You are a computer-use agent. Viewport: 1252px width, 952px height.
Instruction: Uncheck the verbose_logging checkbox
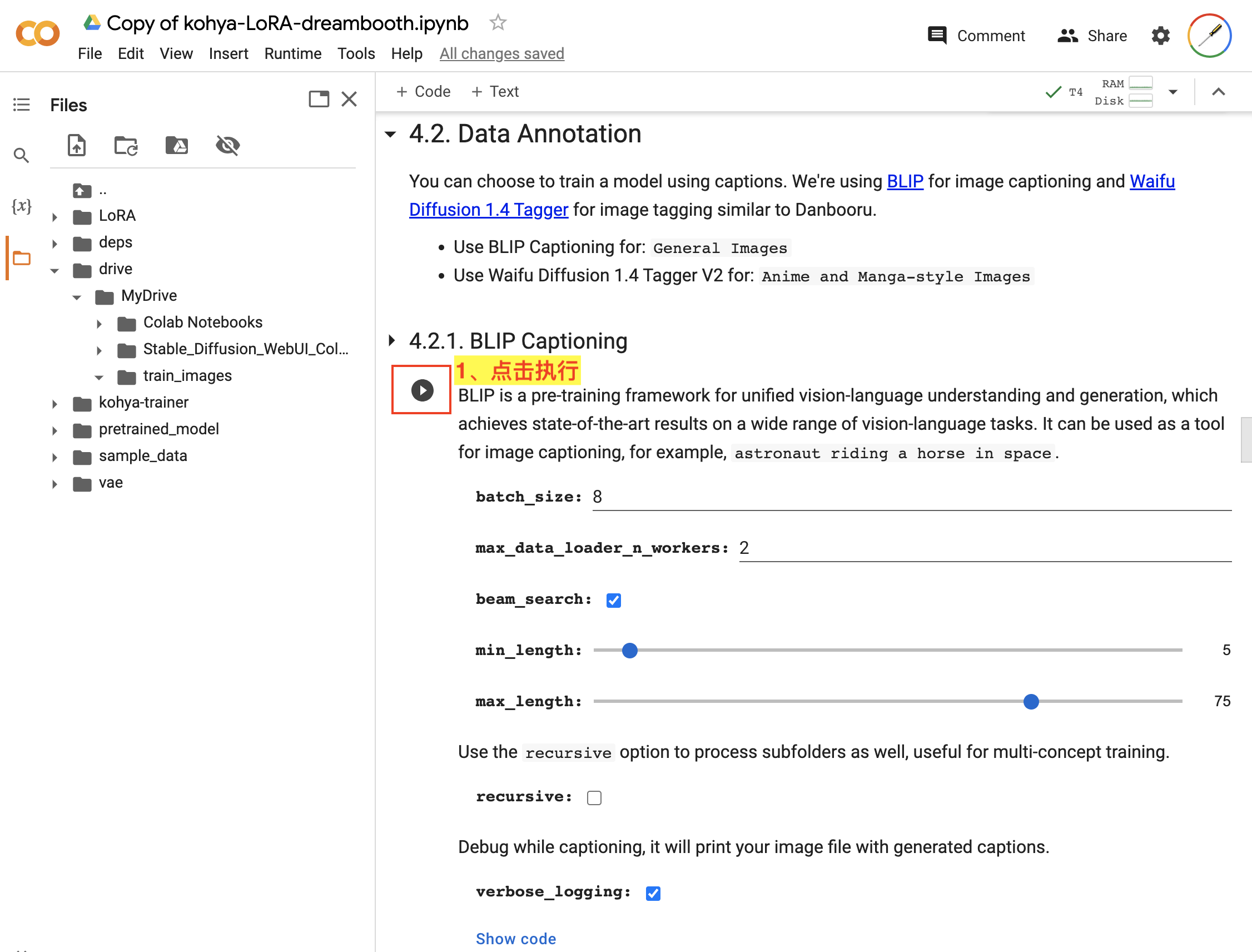[653, 892]
